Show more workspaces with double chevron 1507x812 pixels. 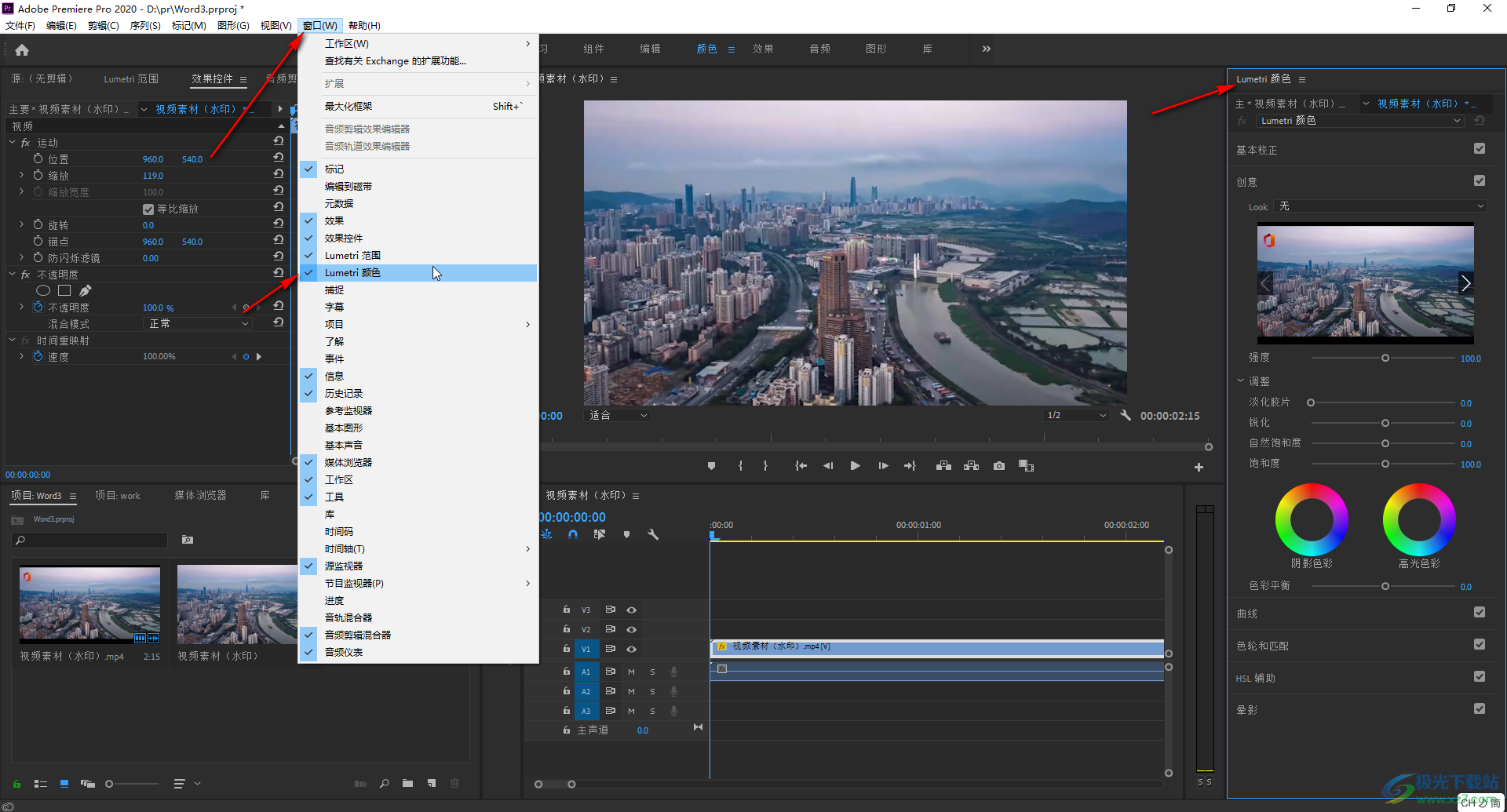pos(986,49)
